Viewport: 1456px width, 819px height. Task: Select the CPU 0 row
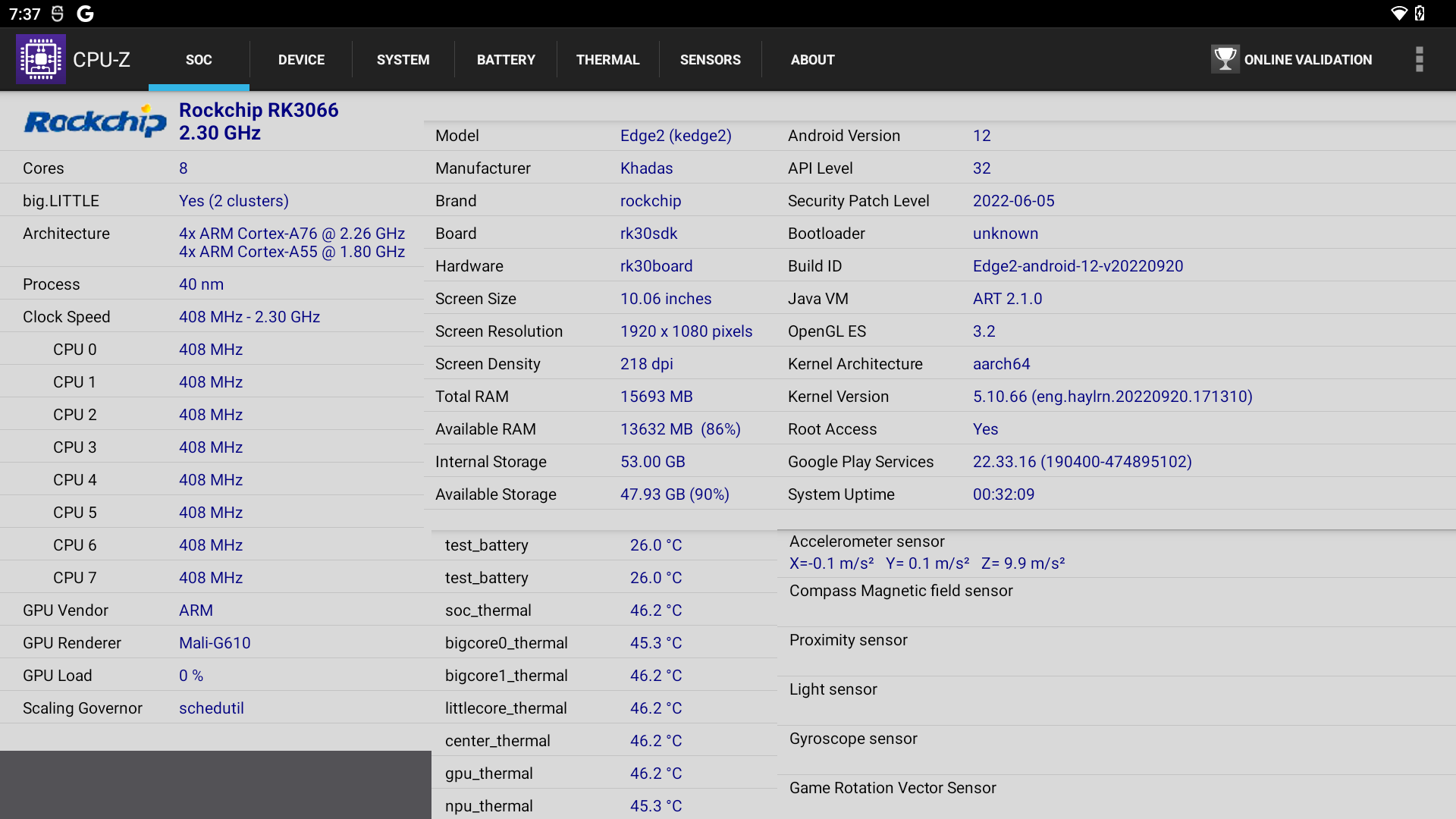pyautogui.click(x=212, y=350)
